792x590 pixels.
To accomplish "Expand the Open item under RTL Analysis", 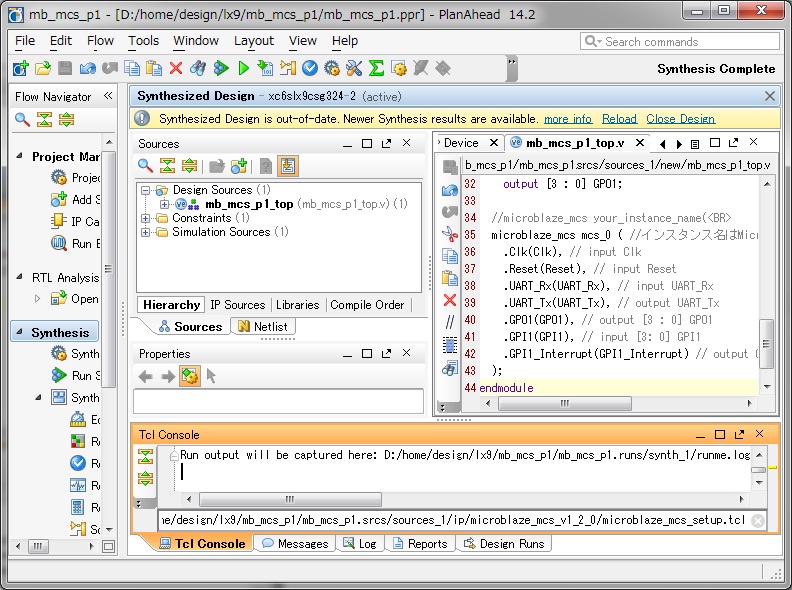I will (37, 299).
